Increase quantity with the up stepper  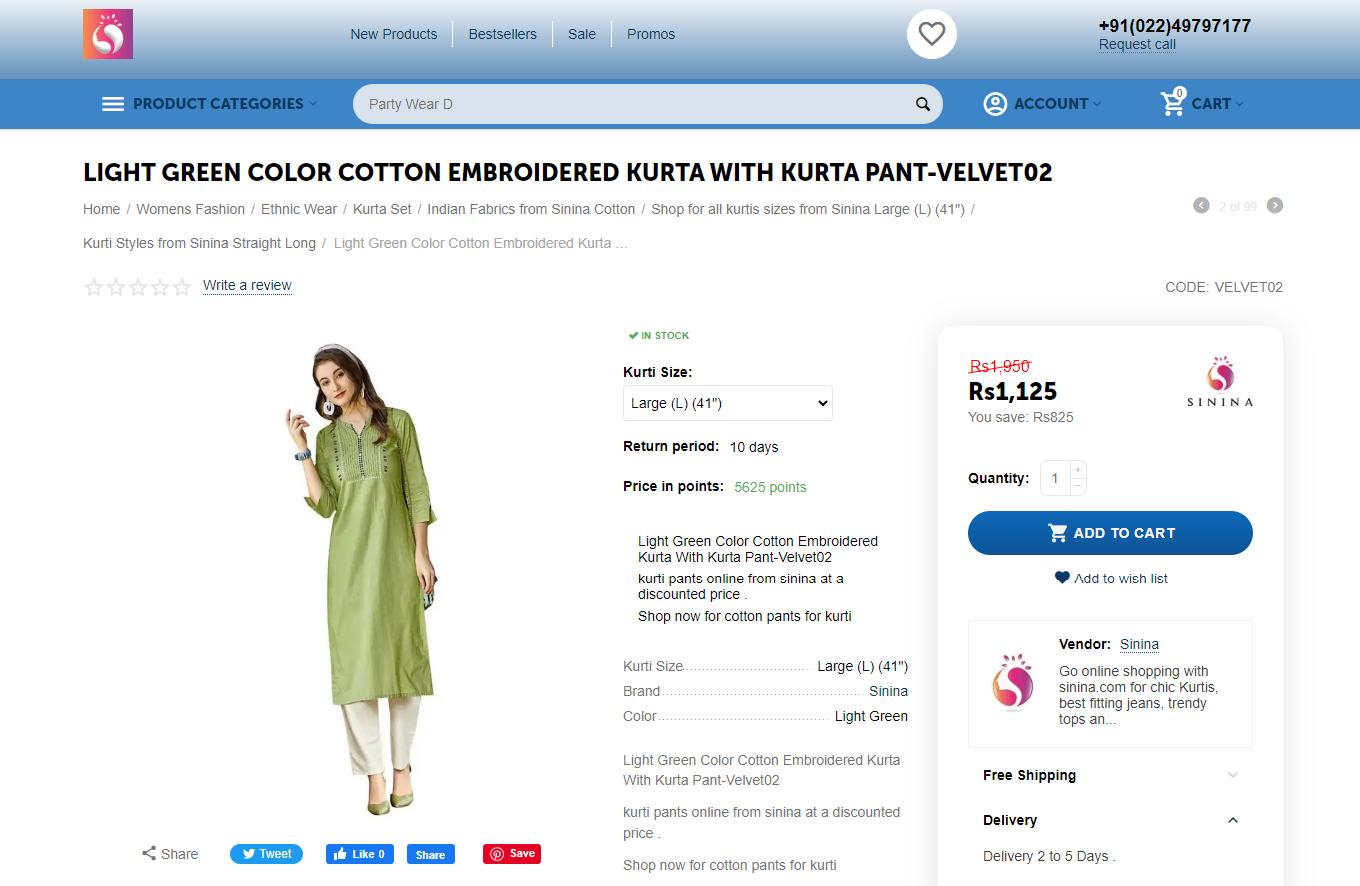1077,470
